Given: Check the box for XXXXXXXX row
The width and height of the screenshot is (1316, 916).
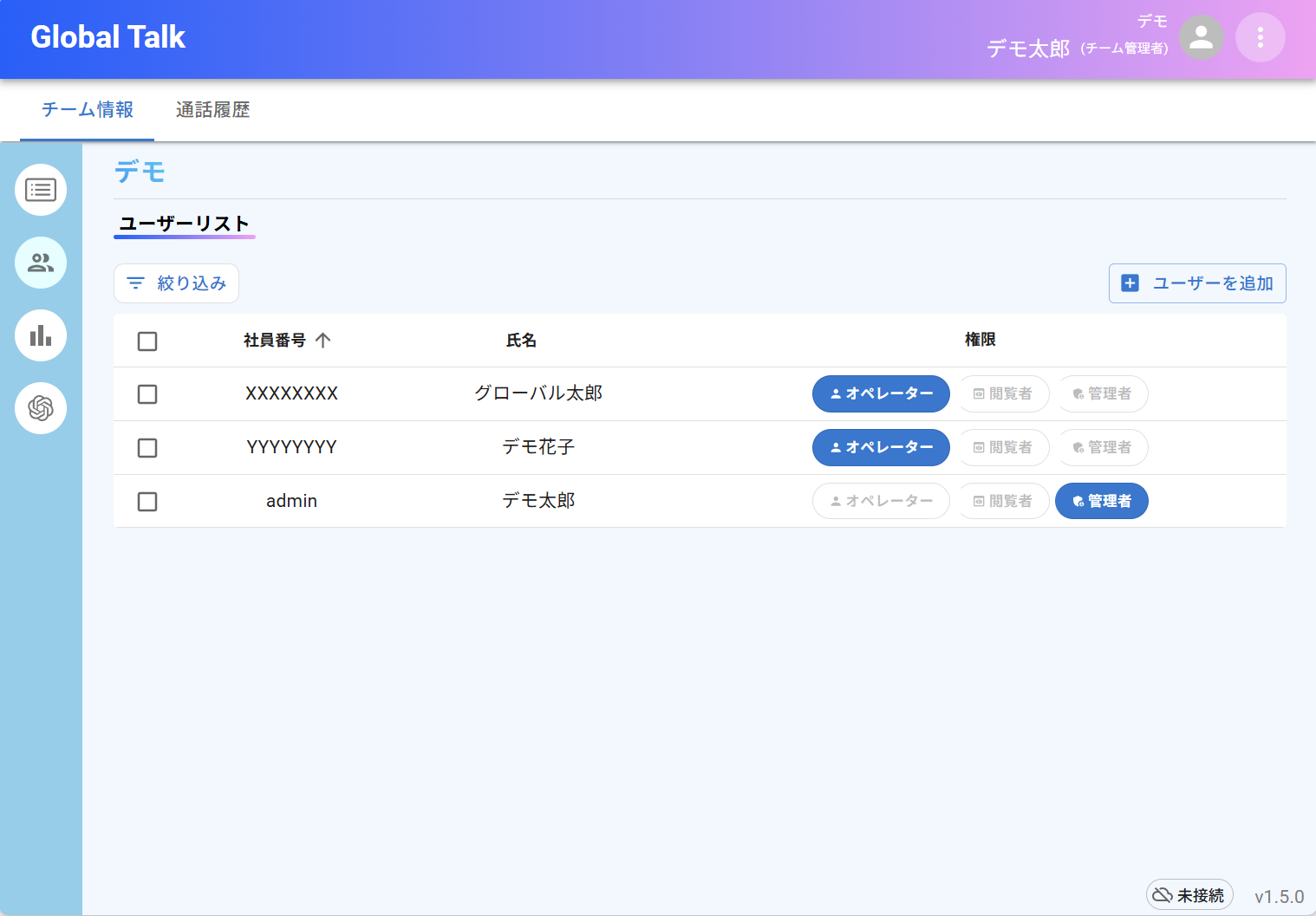Looking at the screenshot, I should click(x=147, y=394).
